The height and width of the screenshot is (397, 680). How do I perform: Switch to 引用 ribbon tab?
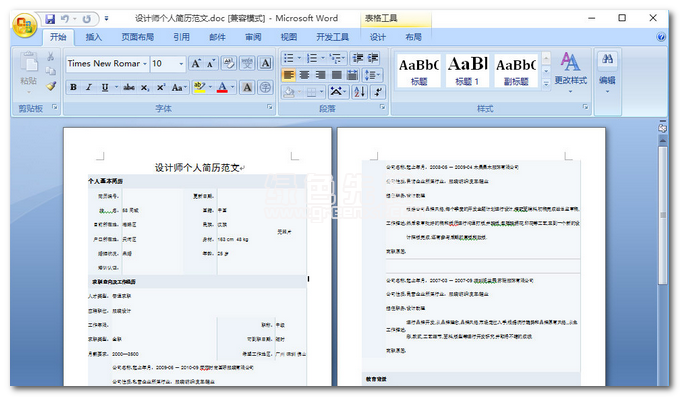[x=181, y=37]
